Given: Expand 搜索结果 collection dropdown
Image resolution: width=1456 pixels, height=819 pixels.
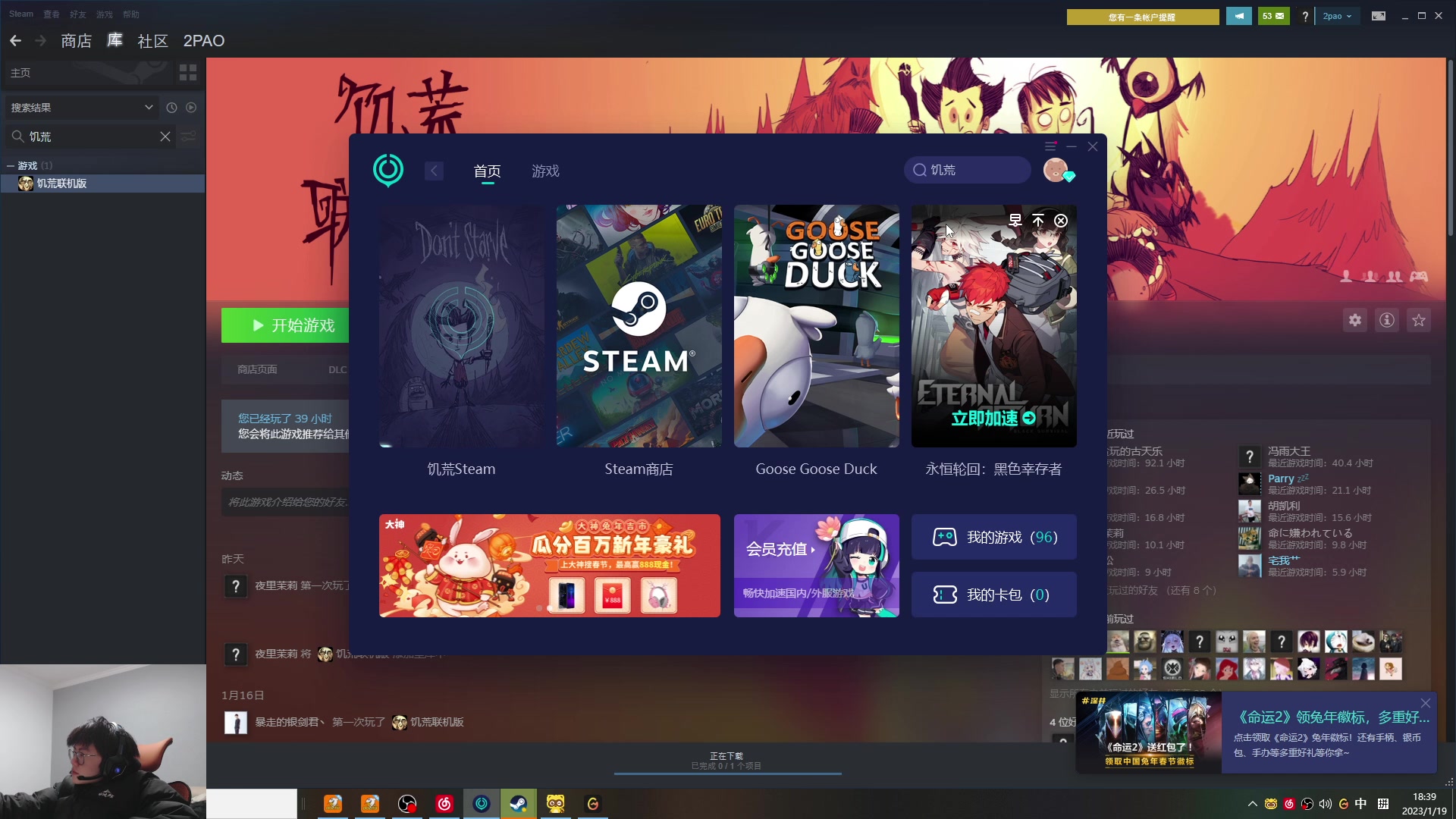Looking at the screenshot, I should tap(149, 108).
